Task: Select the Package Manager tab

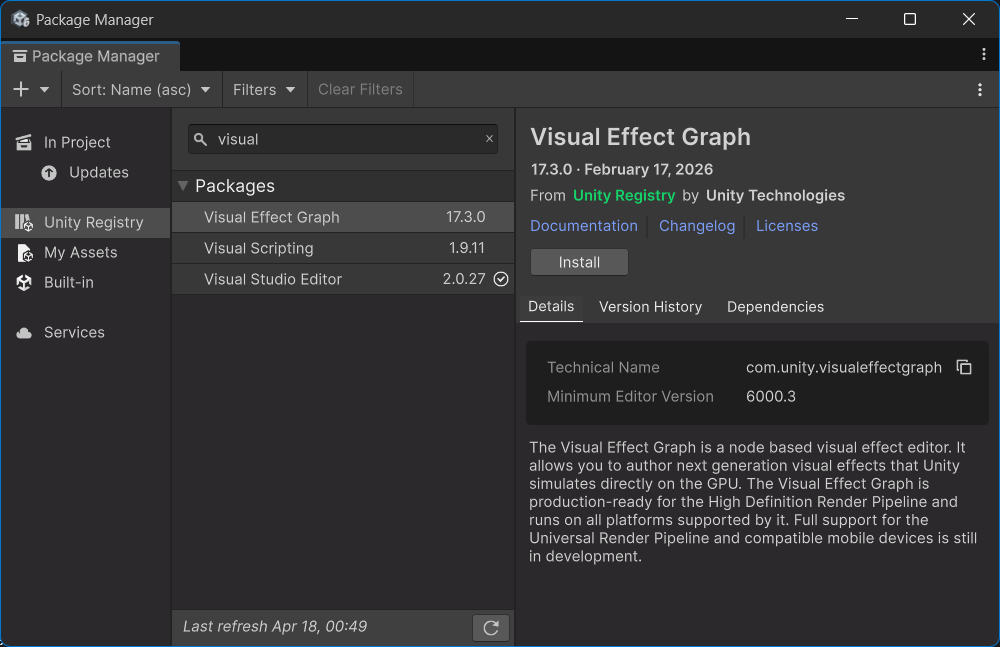Action: pos(90,56)
